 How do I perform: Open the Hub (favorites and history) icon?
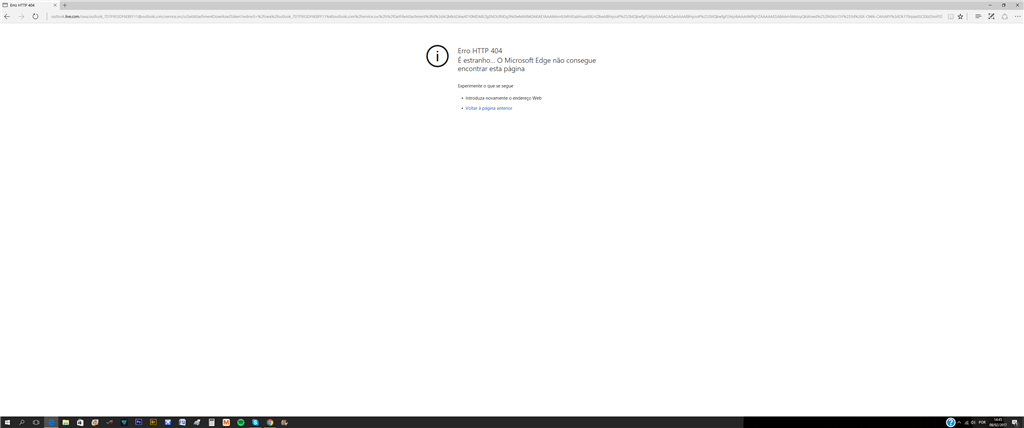point(978,16)
